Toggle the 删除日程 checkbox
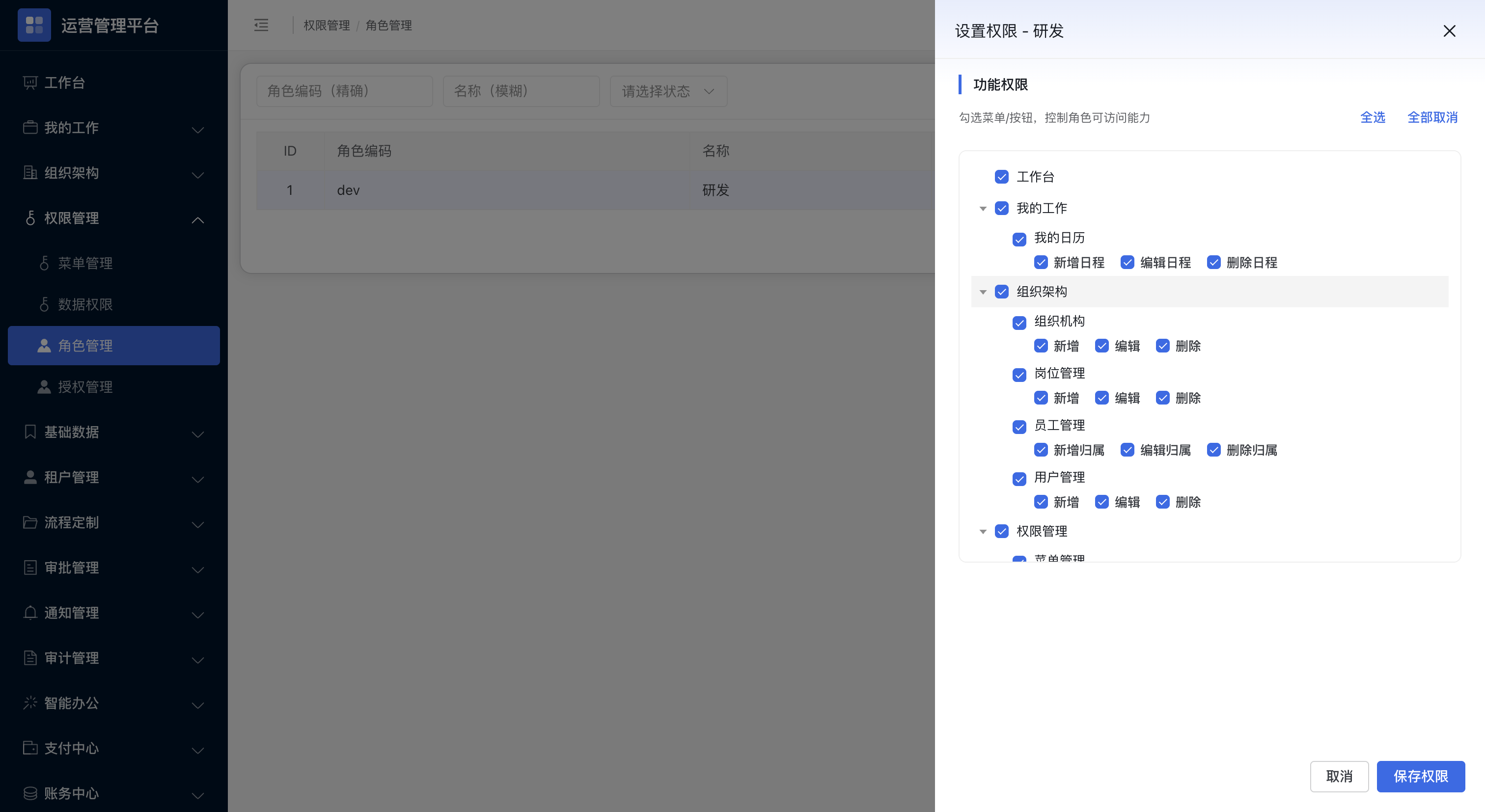 [x=1213, y=262]
